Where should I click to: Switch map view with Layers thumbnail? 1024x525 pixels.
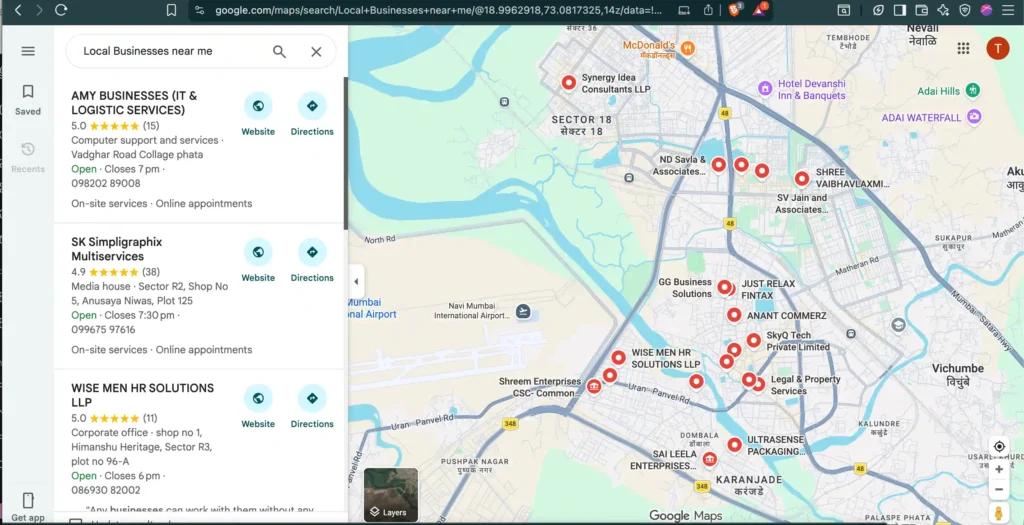pyautogui.click(x=391, y=494)
